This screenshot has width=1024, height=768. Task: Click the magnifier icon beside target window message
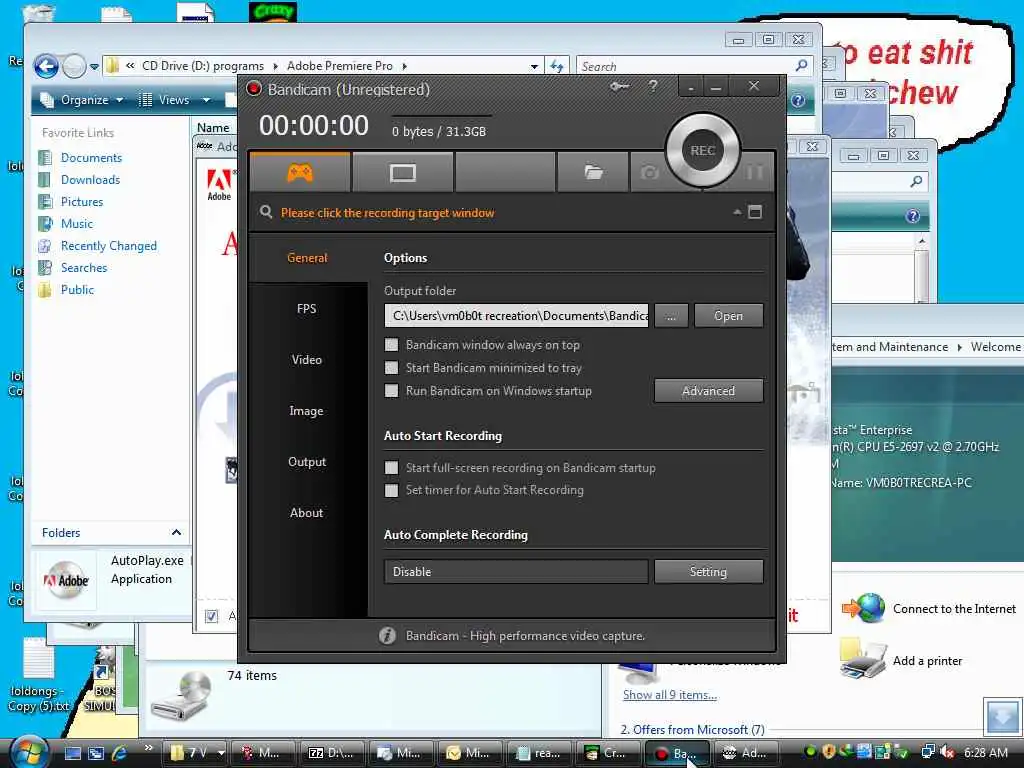pyautogui.click(x=266, y=212)
